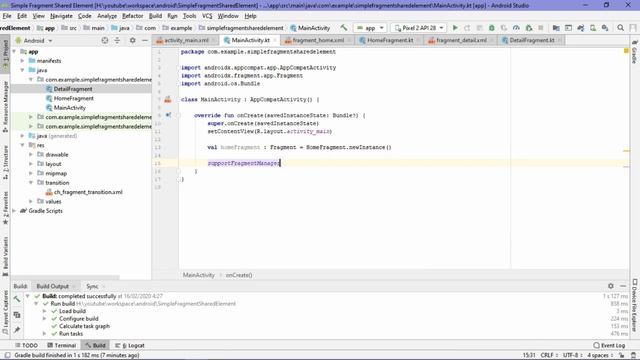Select HomeFragment in project tree
Image resolution: width=640 pixels, height=360 pixels.
click(73, 98)
